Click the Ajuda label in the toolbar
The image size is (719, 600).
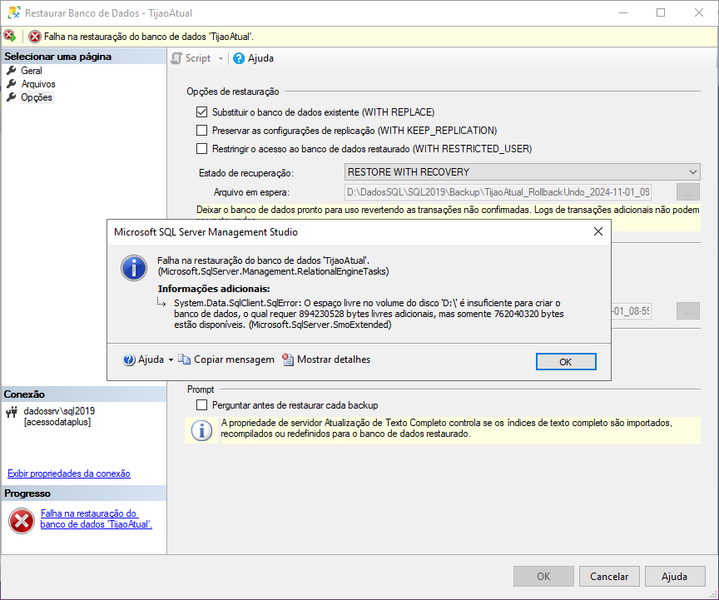click(x=261, y=58)
